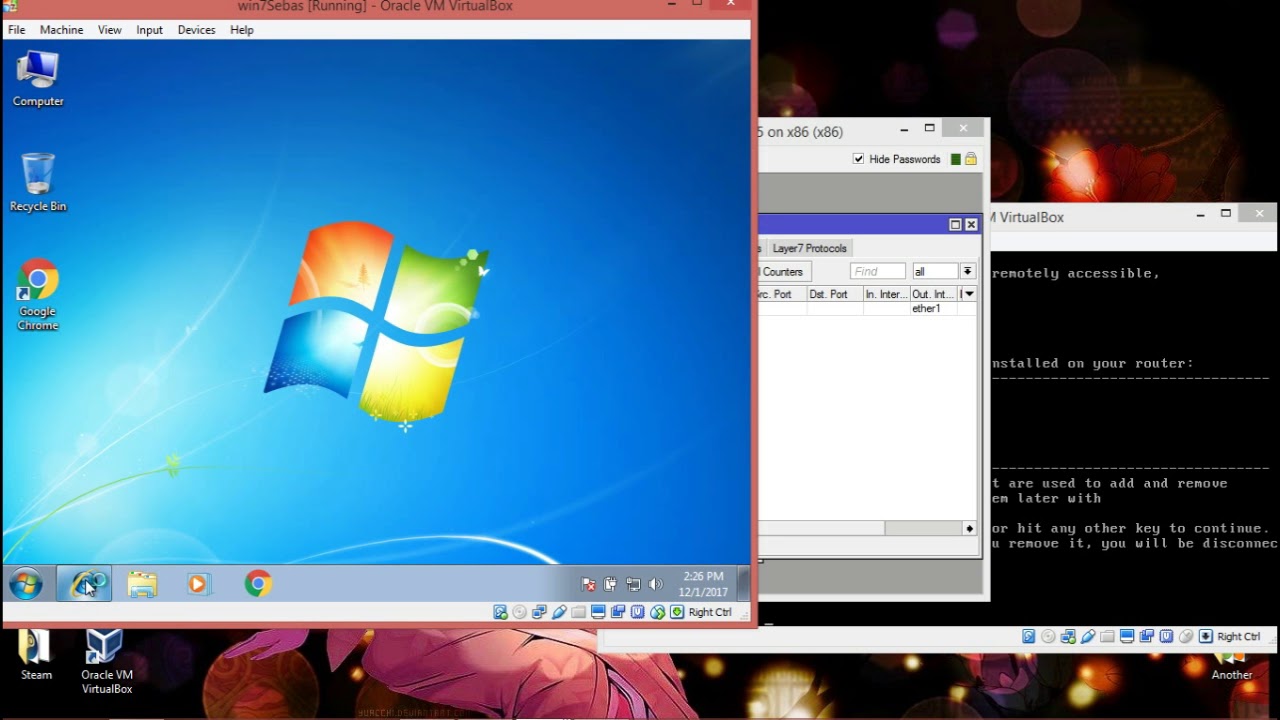Open the network tray icon in guest
Viewport: 1280px width, 720px height.
tap(633, 584)
